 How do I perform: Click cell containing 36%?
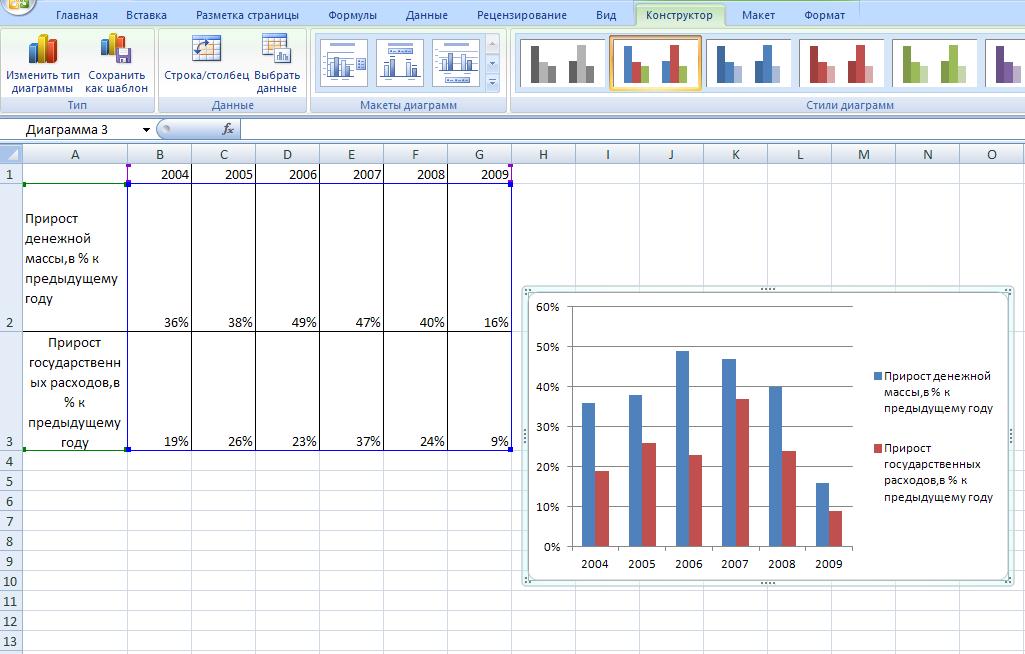[x=160, y=258]
